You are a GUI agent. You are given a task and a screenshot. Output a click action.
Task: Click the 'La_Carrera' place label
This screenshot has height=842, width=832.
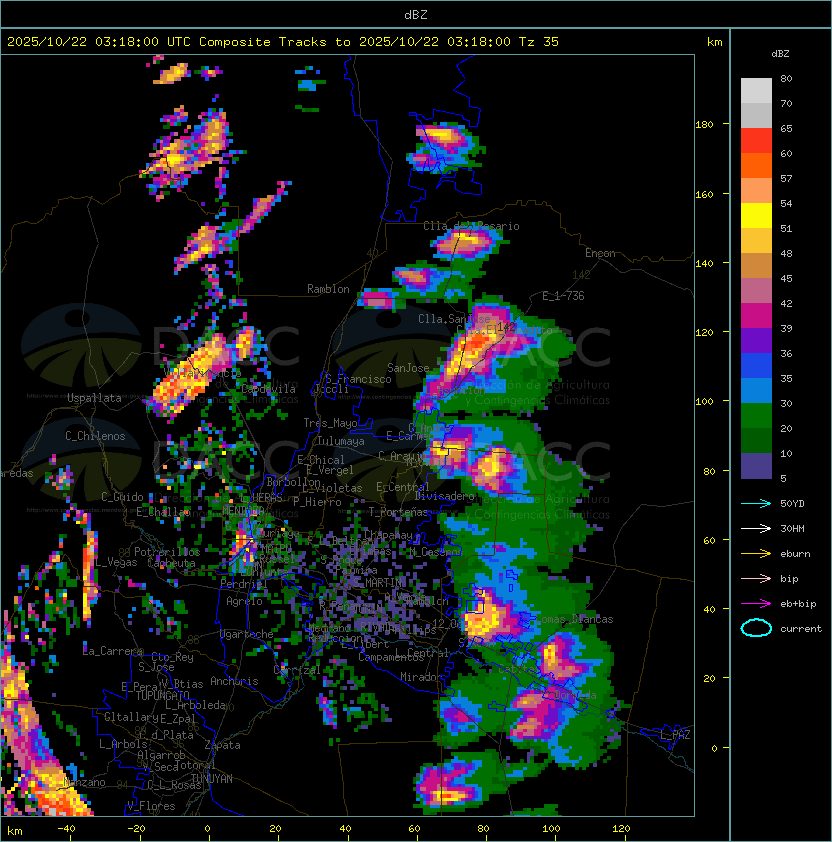[x=113, y=651]
